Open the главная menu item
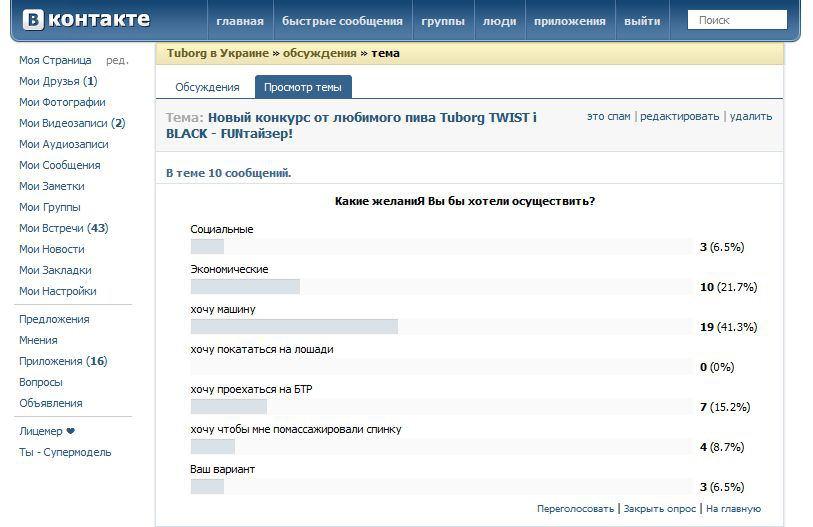 click(240, 21)
